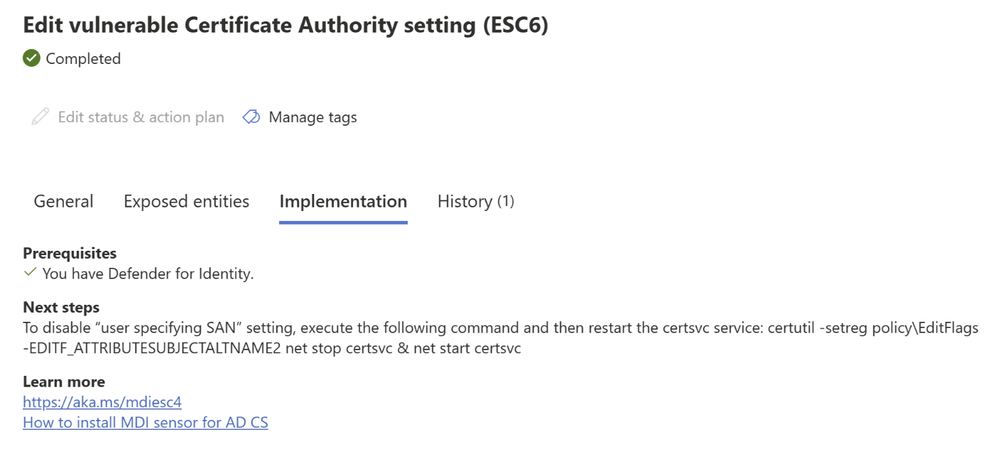
Task: Open How to install MDI sensor link
Action: (x=145, y=422)
